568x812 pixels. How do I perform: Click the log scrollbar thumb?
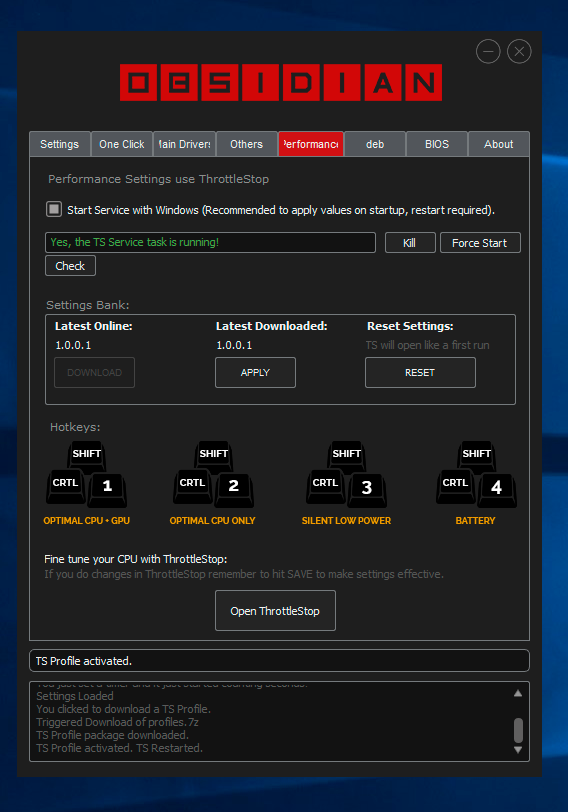pos(518,730)
